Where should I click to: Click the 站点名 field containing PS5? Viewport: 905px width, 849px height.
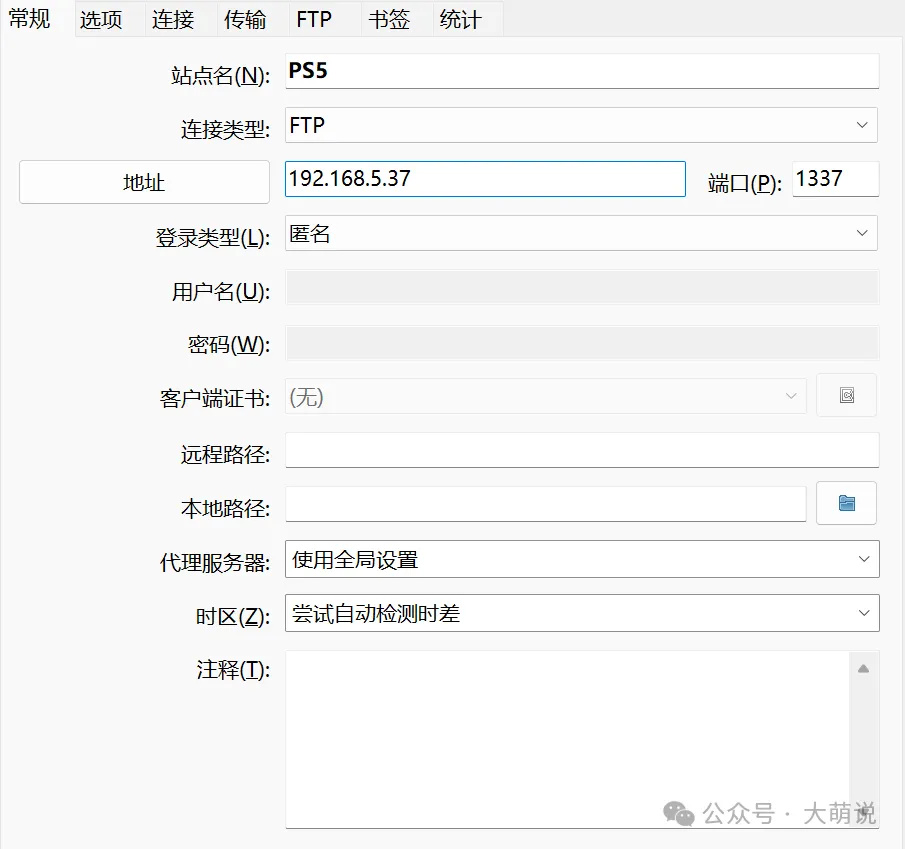[581, 71]
